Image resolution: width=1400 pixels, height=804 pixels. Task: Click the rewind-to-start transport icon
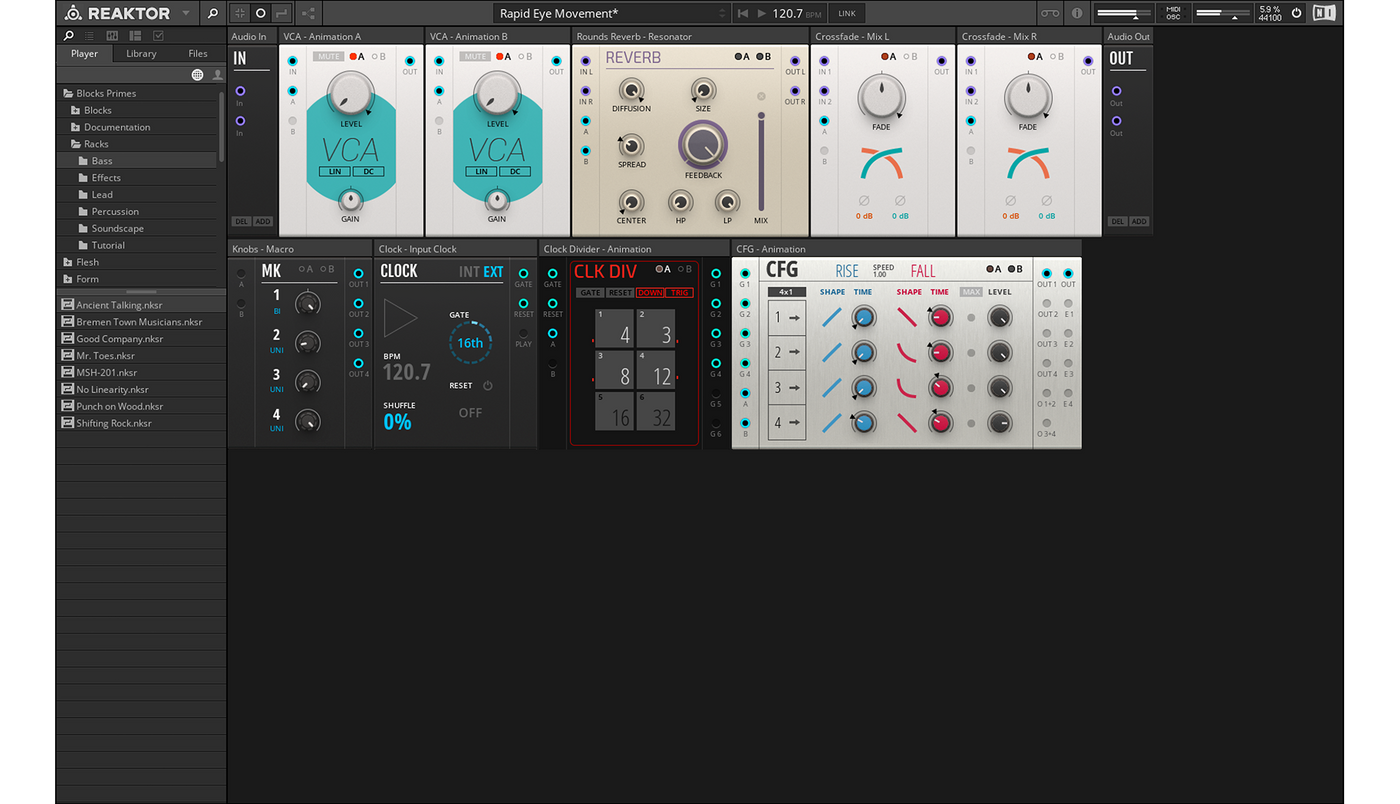(x=742, y=13)
